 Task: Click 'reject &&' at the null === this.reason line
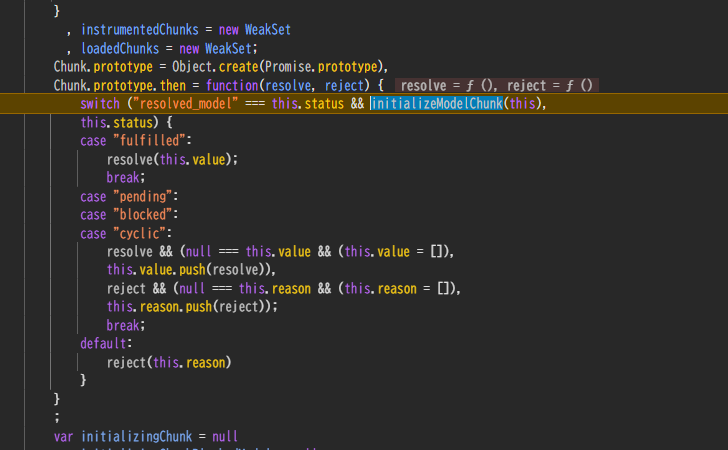click(x=136, y=288)
